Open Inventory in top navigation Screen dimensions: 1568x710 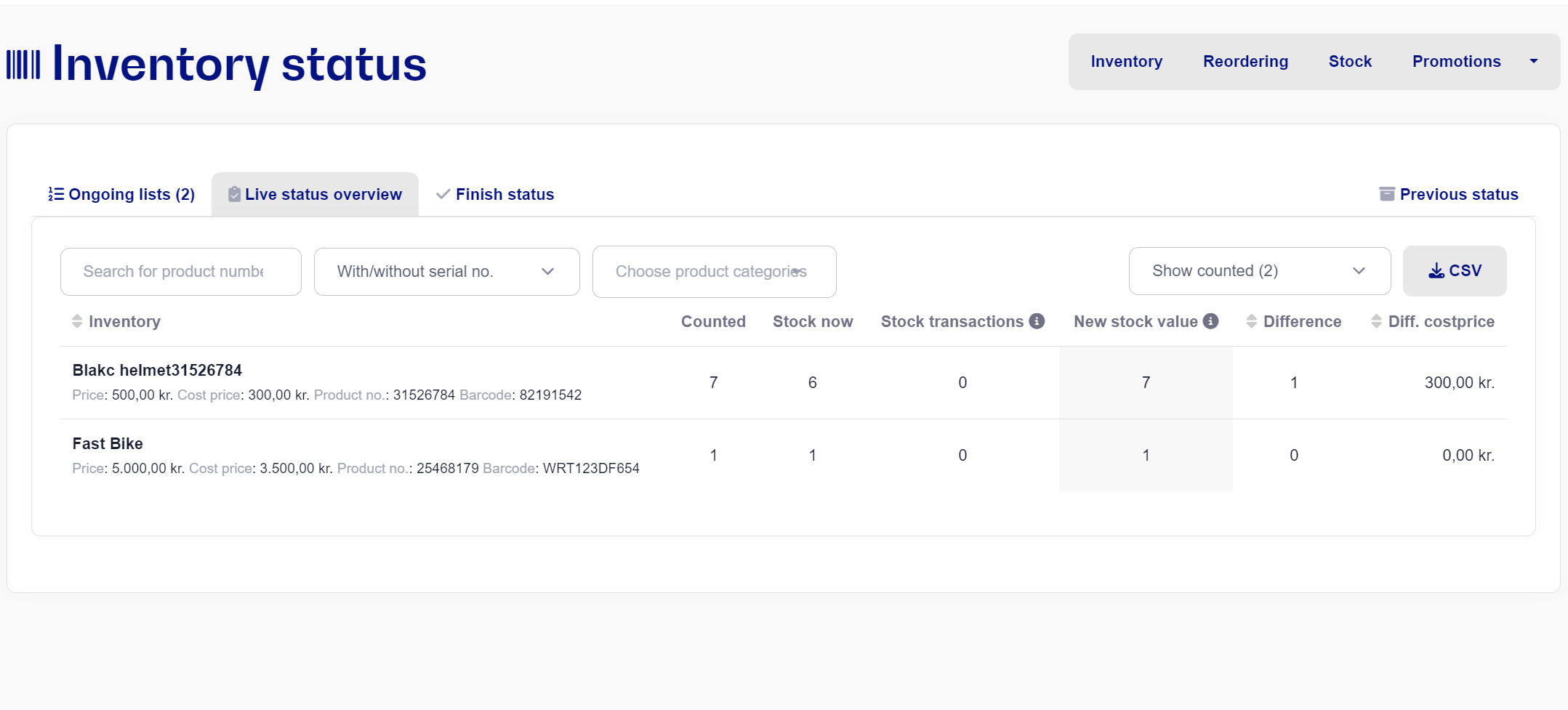point(1127,62)
